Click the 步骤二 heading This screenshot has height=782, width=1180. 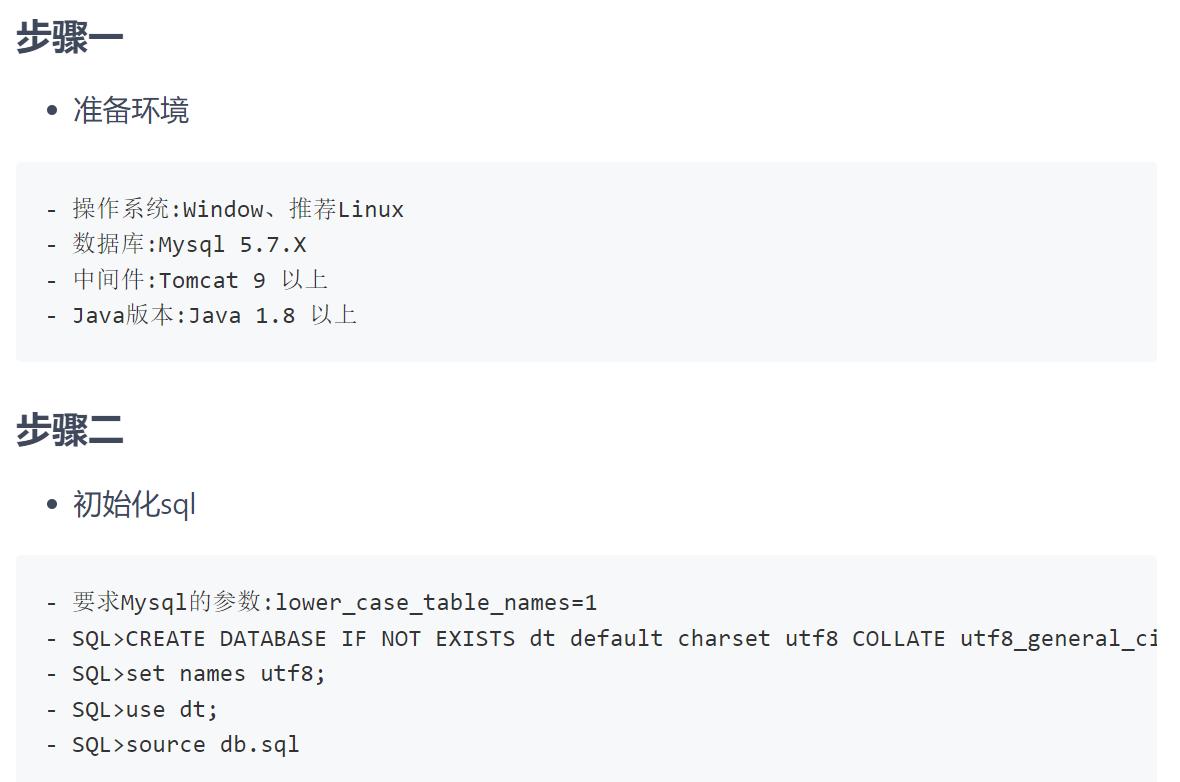click(69, 431)
